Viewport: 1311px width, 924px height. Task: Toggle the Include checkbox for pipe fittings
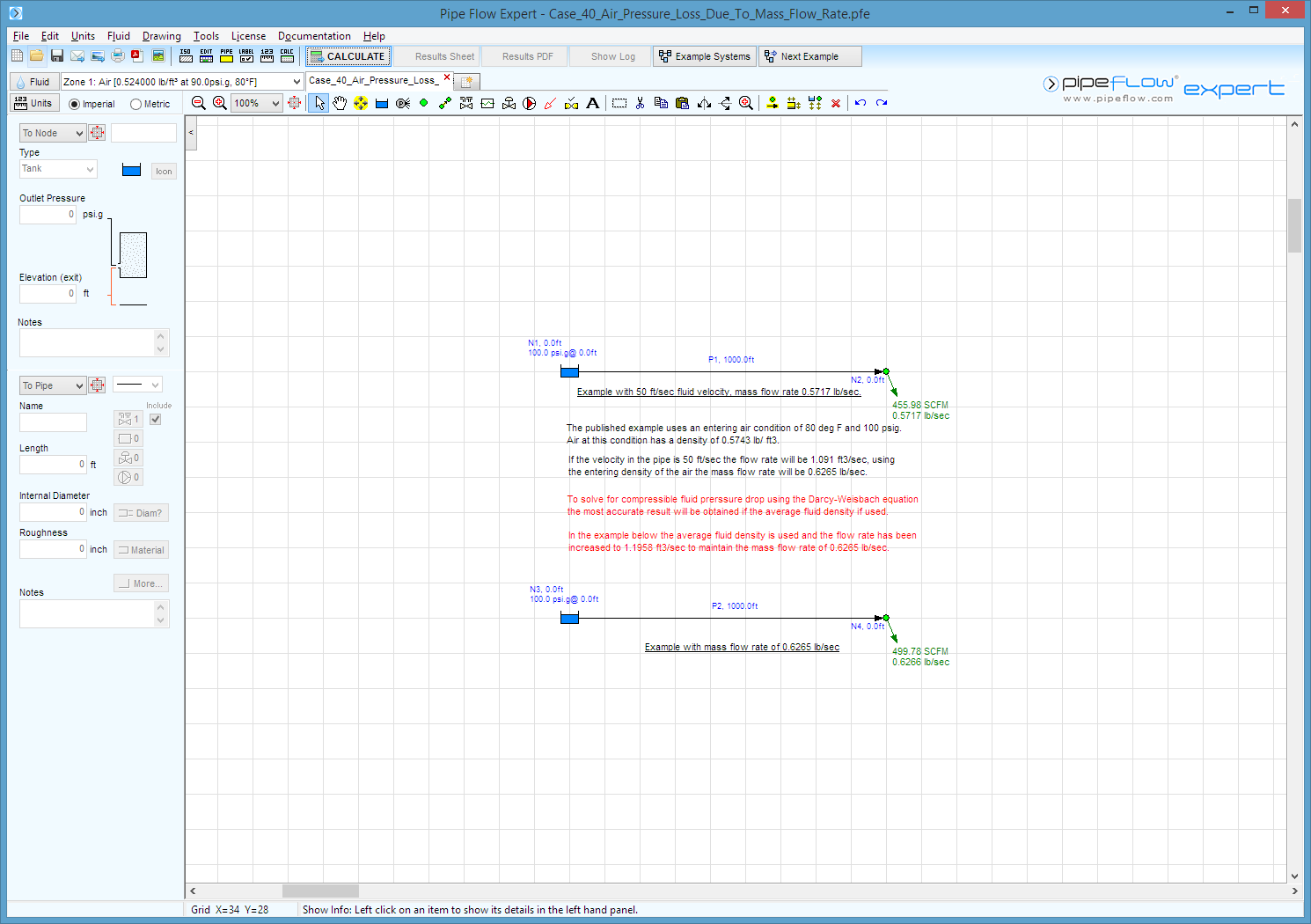[x=156, y=419]
